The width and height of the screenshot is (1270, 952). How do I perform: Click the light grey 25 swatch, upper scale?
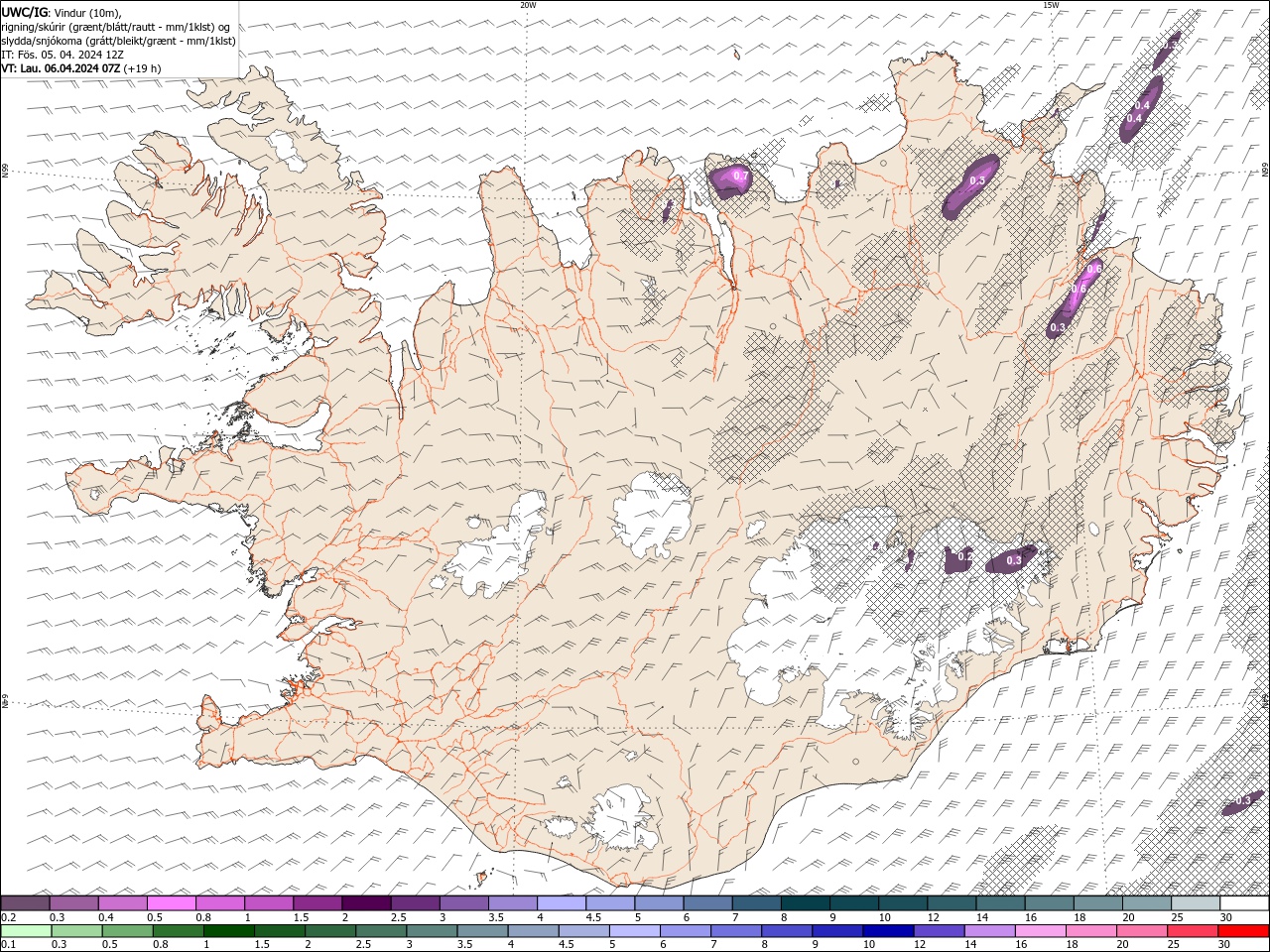(x=1196, y=902)
